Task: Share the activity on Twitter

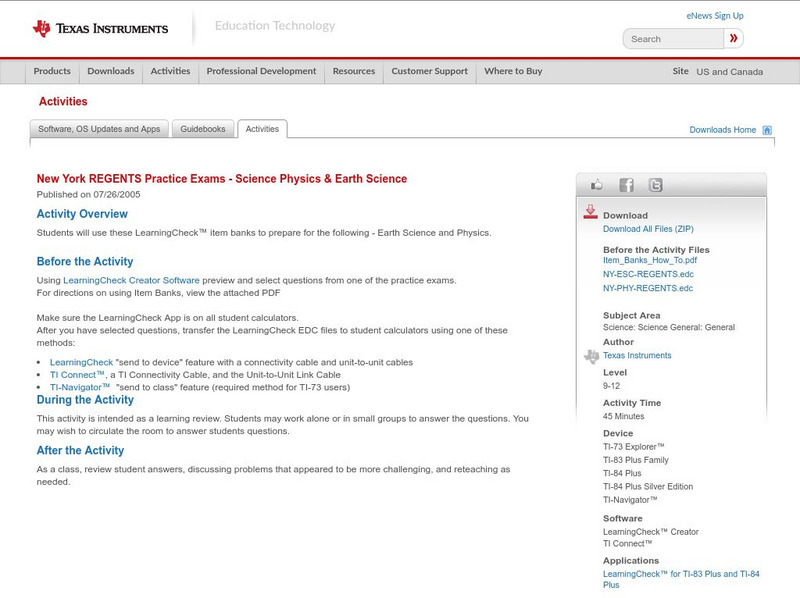Action: coord(656,184)
